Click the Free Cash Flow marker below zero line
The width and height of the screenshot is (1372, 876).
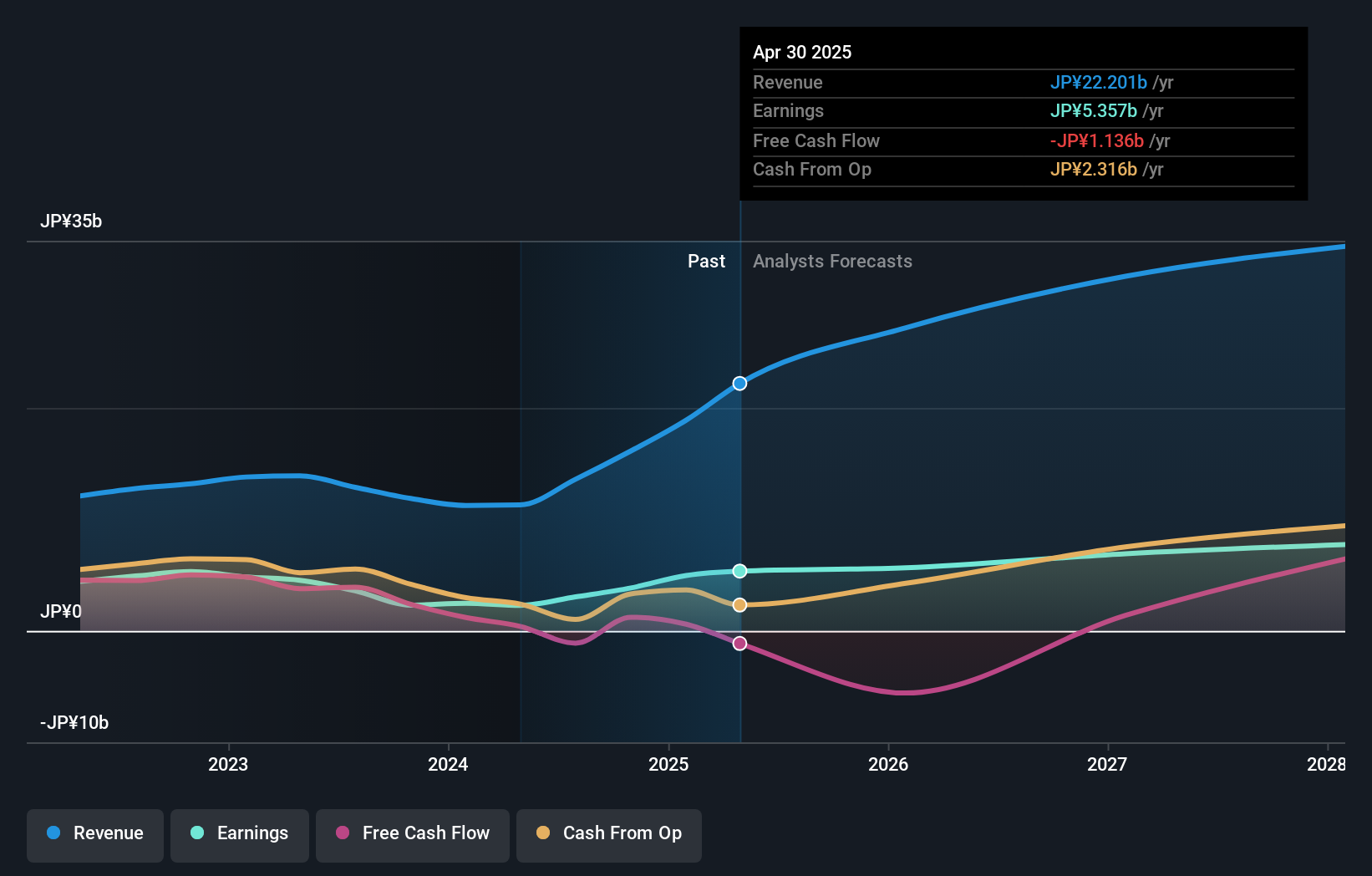[739, 643]
